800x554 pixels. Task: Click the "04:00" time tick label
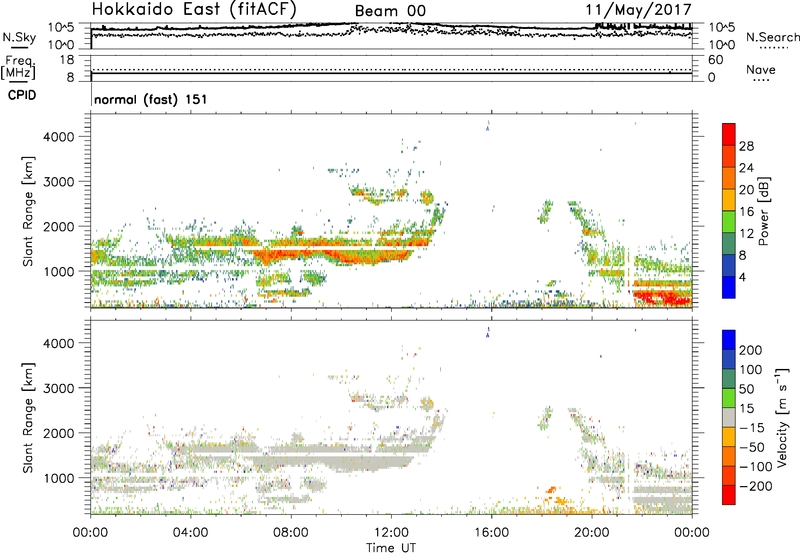[191, 533]
